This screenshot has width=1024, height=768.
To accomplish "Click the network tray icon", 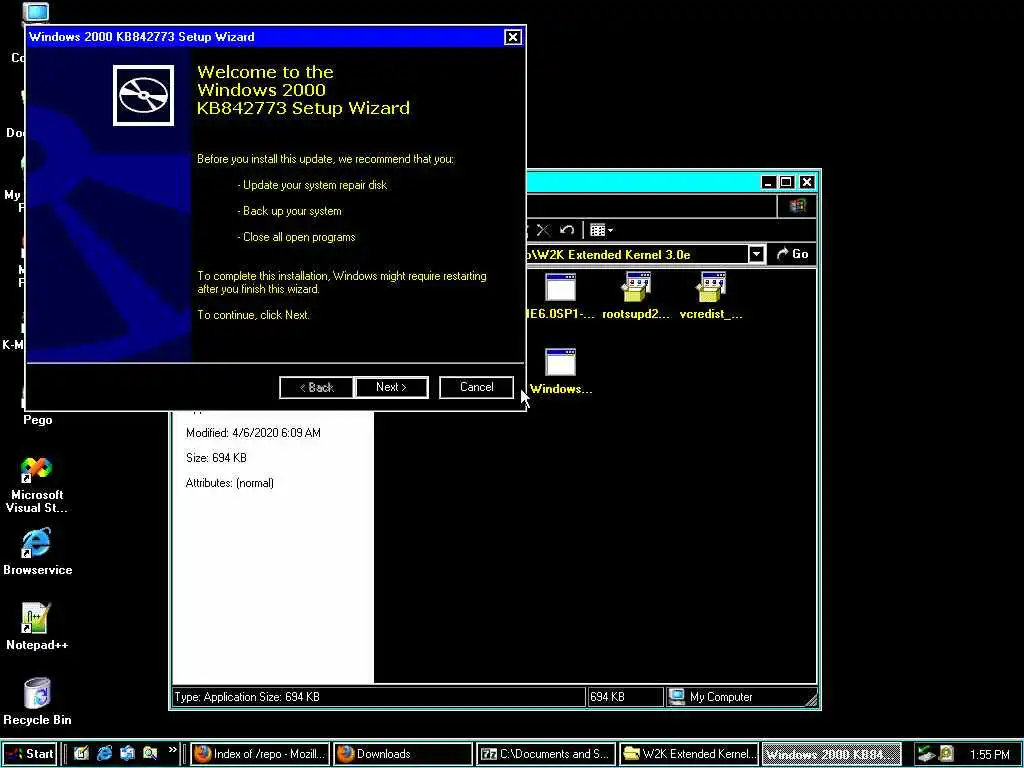I will click(x=926, y=754).
